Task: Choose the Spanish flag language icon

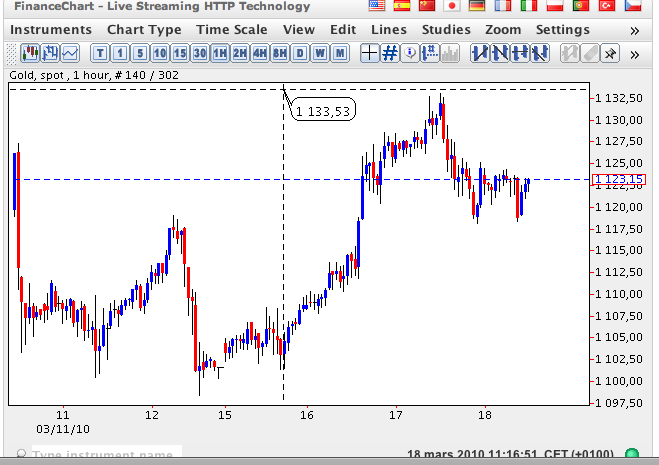Action: [402, 7]
